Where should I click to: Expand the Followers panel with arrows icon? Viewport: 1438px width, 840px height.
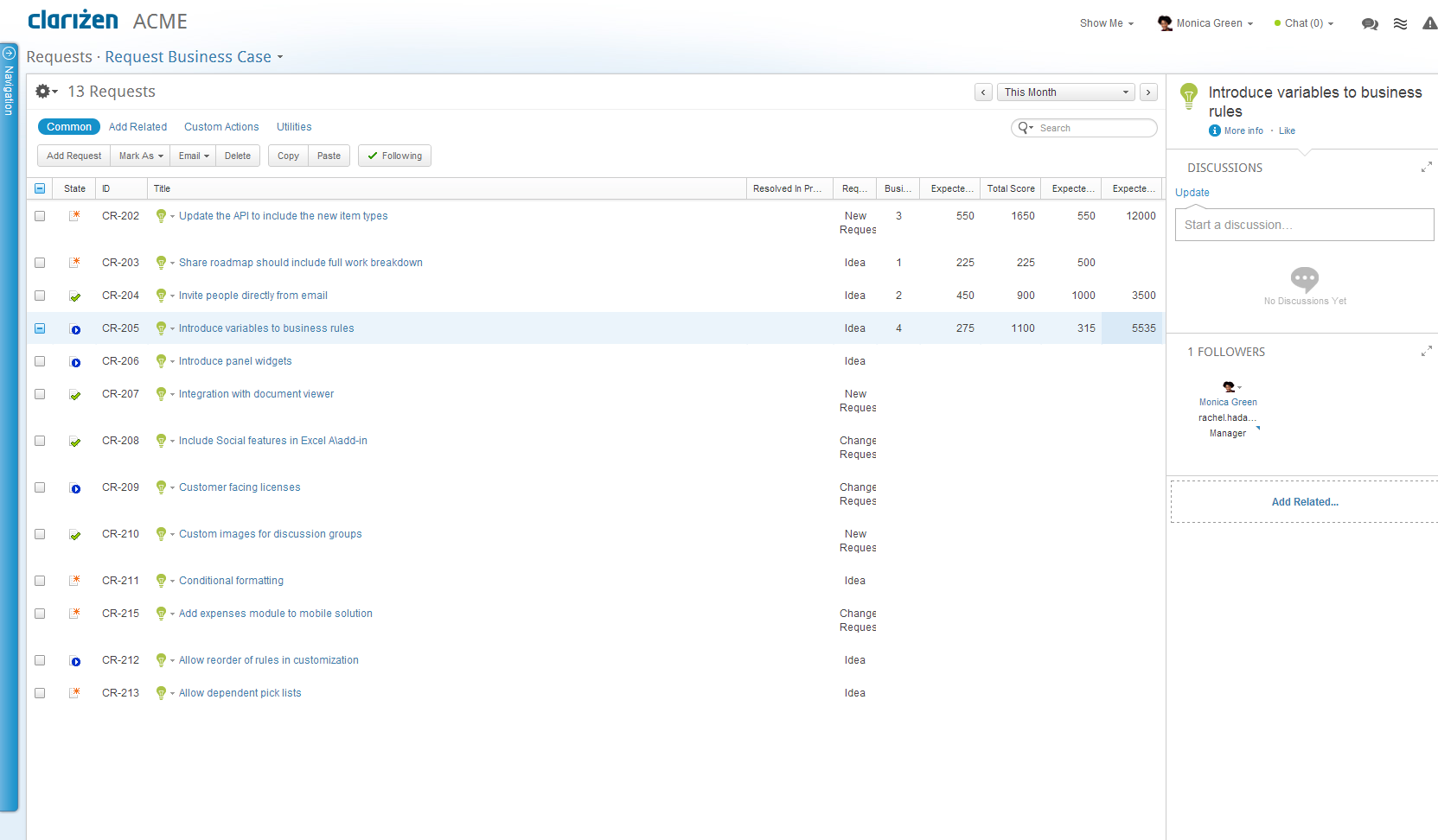coord(1426,352)
